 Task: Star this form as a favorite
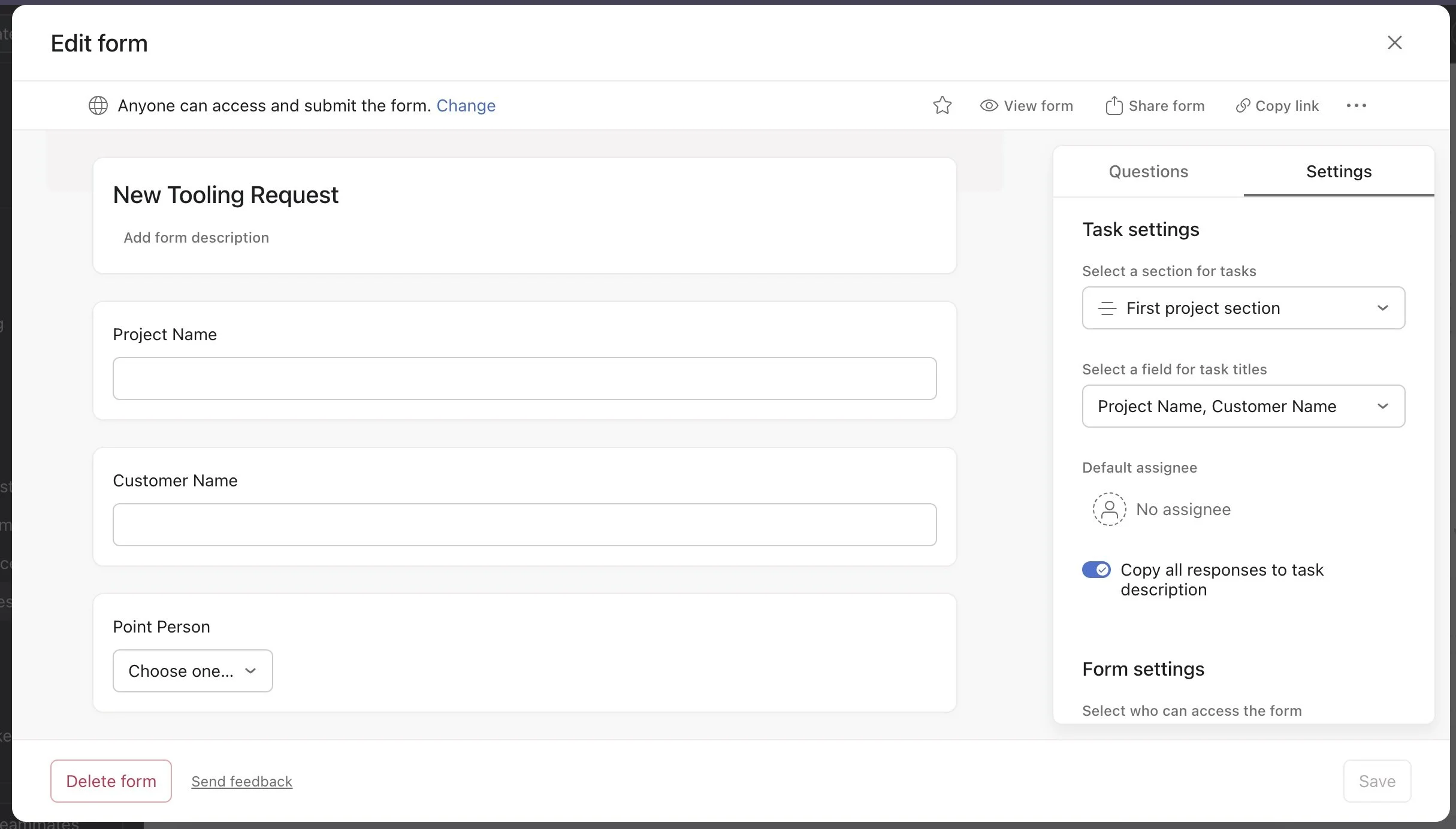(942, 105)
